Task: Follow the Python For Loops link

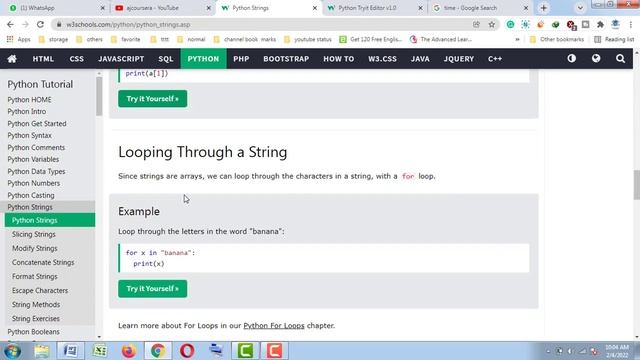Action: coord(274,326)
